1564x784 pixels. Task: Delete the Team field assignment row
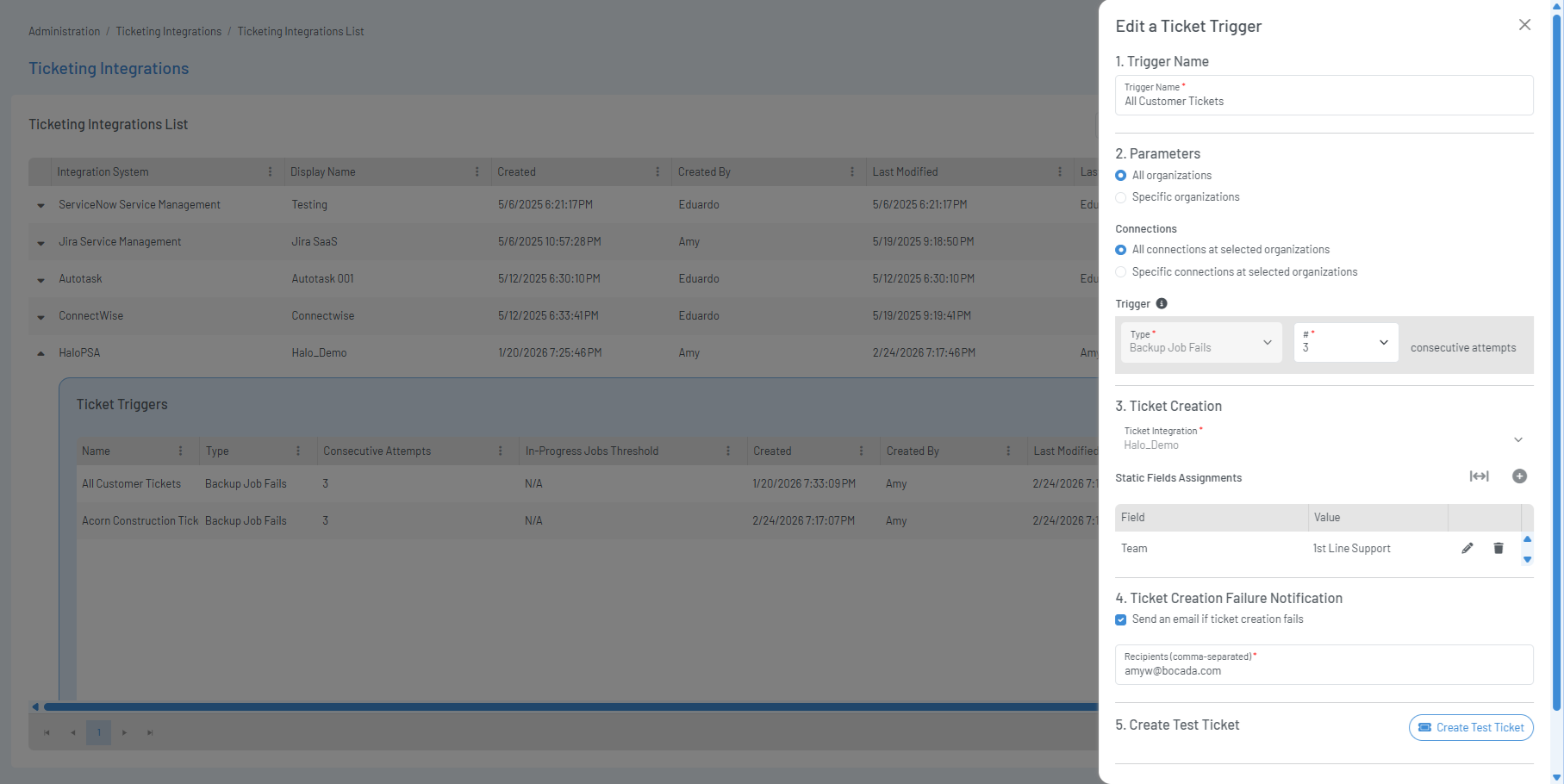(x=1499, y=548)
